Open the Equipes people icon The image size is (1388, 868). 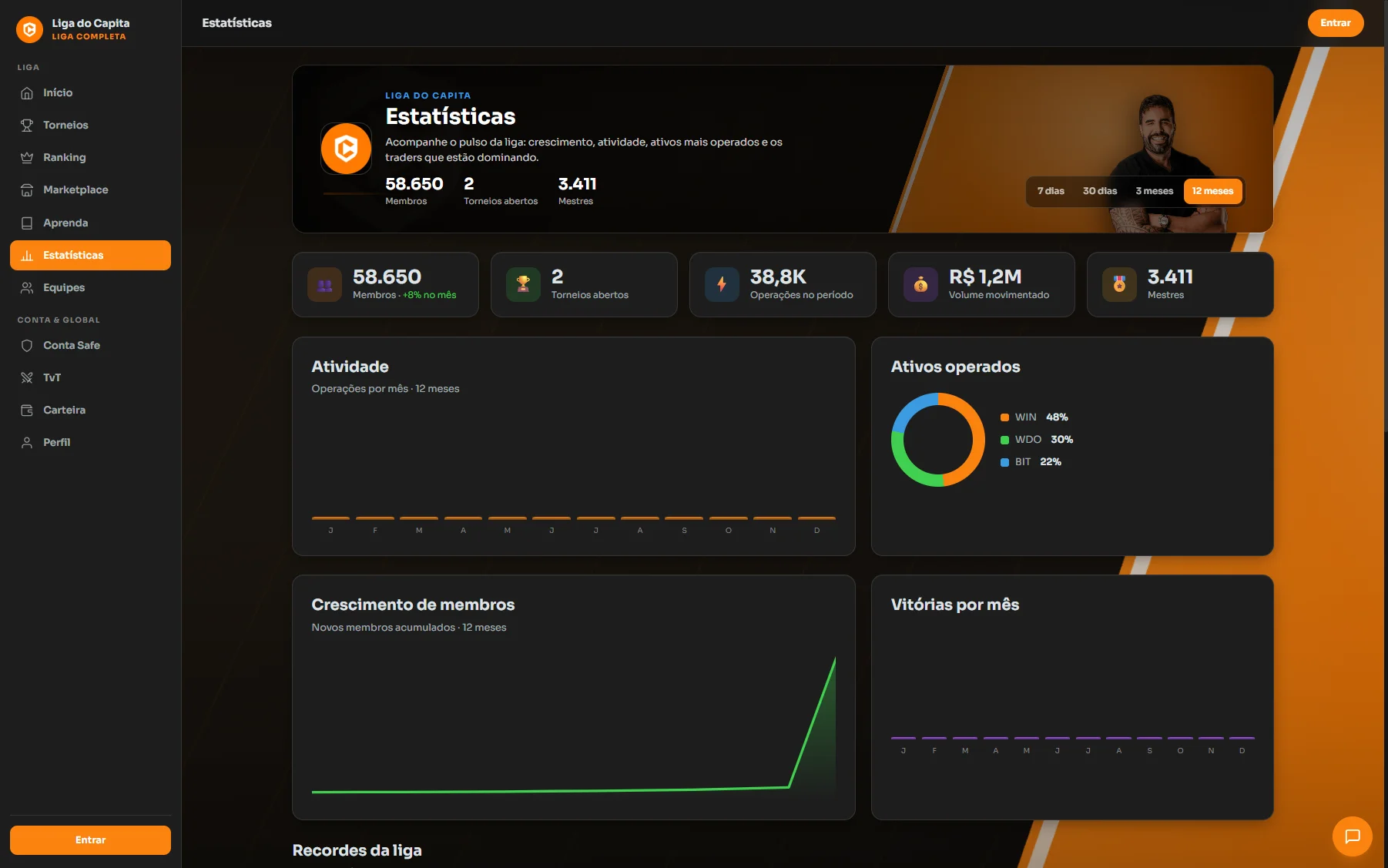27,288
